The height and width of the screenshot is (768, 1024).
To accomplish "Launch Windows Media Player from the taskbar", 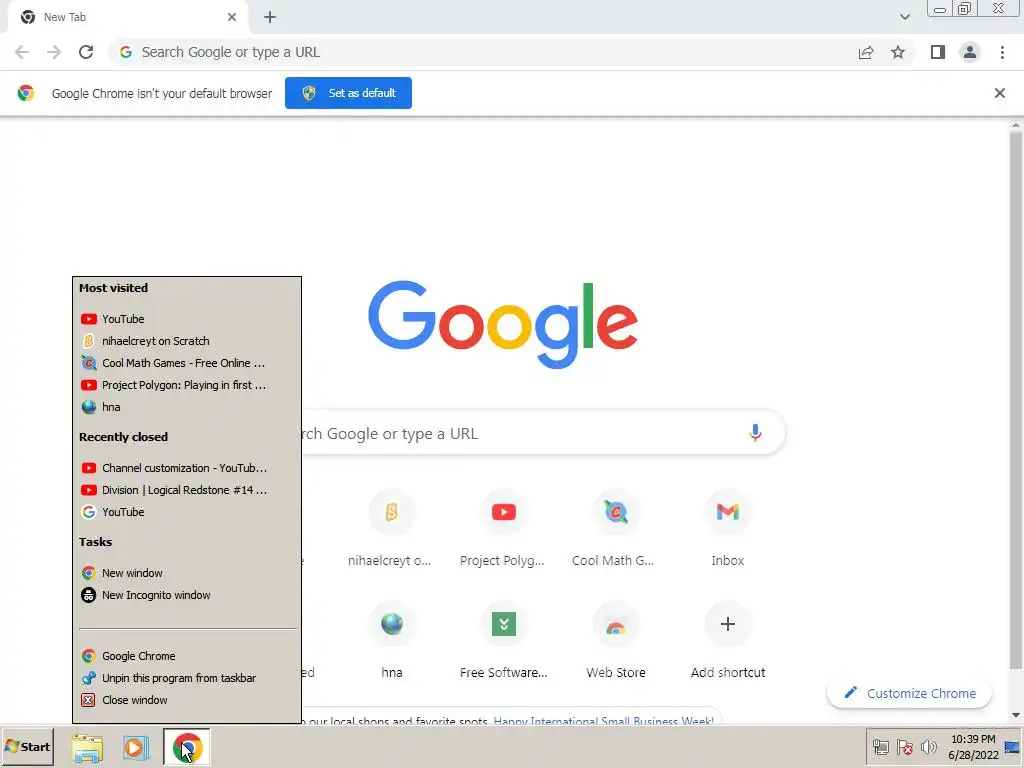I will tap(136, 747).
